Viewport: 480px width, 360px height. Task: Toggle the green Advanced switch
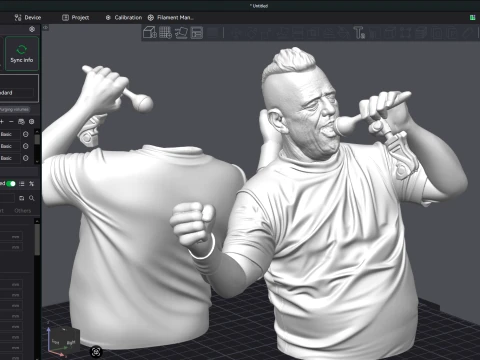(11, 184)
